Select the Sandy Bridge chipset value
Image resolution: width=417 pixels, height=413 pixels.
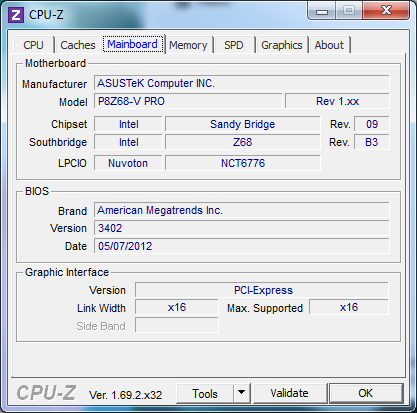pyautogui.click(x=243, y=124)
